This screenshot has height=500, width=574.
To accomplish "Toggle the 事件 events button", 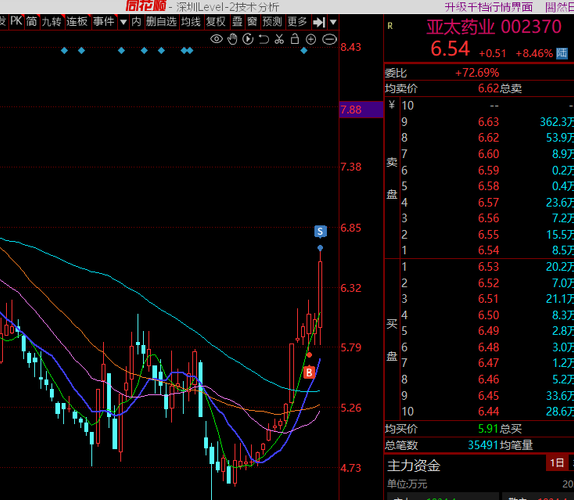I will (104, 22).
